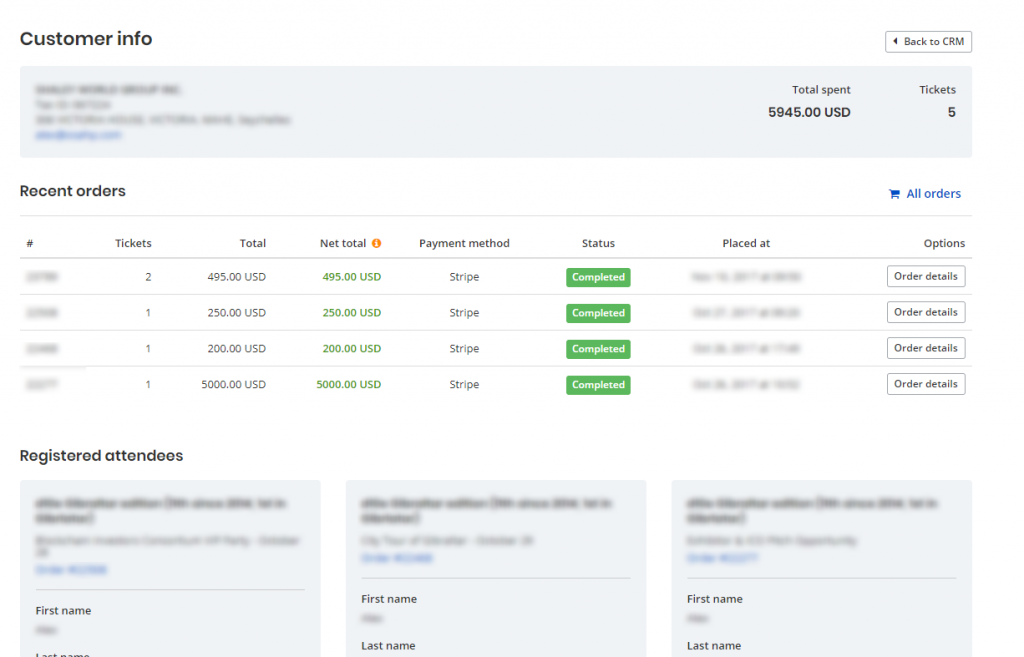Click the customer's blue email address link

(x=78, y=135)
